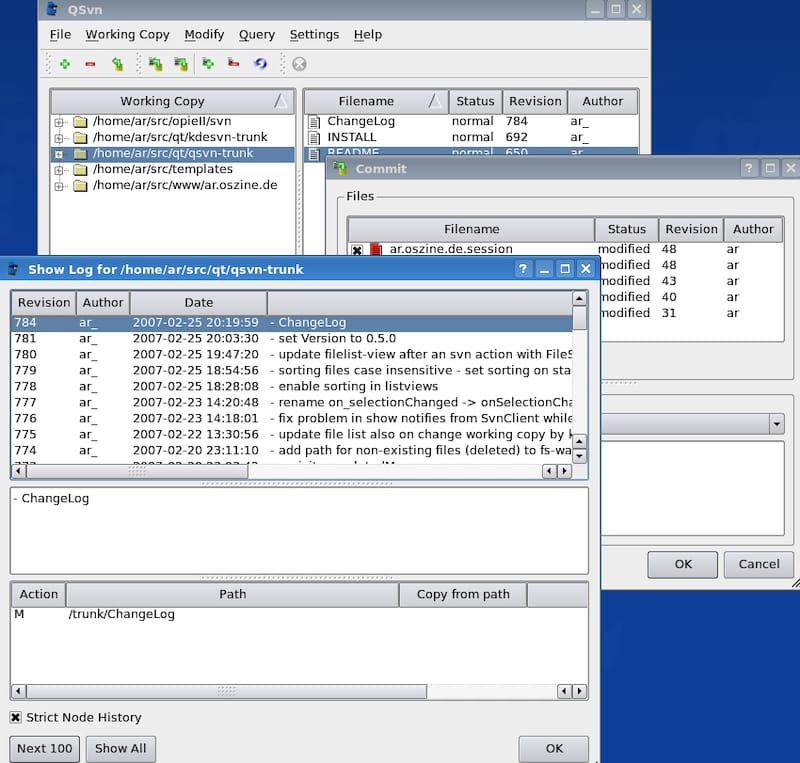Image resolution: width=800 pixels, height=763 pixels.
Task: Open the File menu
Action: [60, 34]
